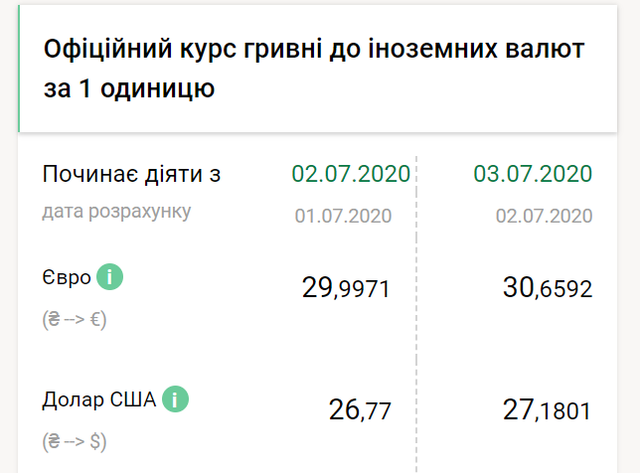Select the green 02.07.2020 effective date
Image resolution: width=640 pixels, height=473 pixels.
pos(351,174)
